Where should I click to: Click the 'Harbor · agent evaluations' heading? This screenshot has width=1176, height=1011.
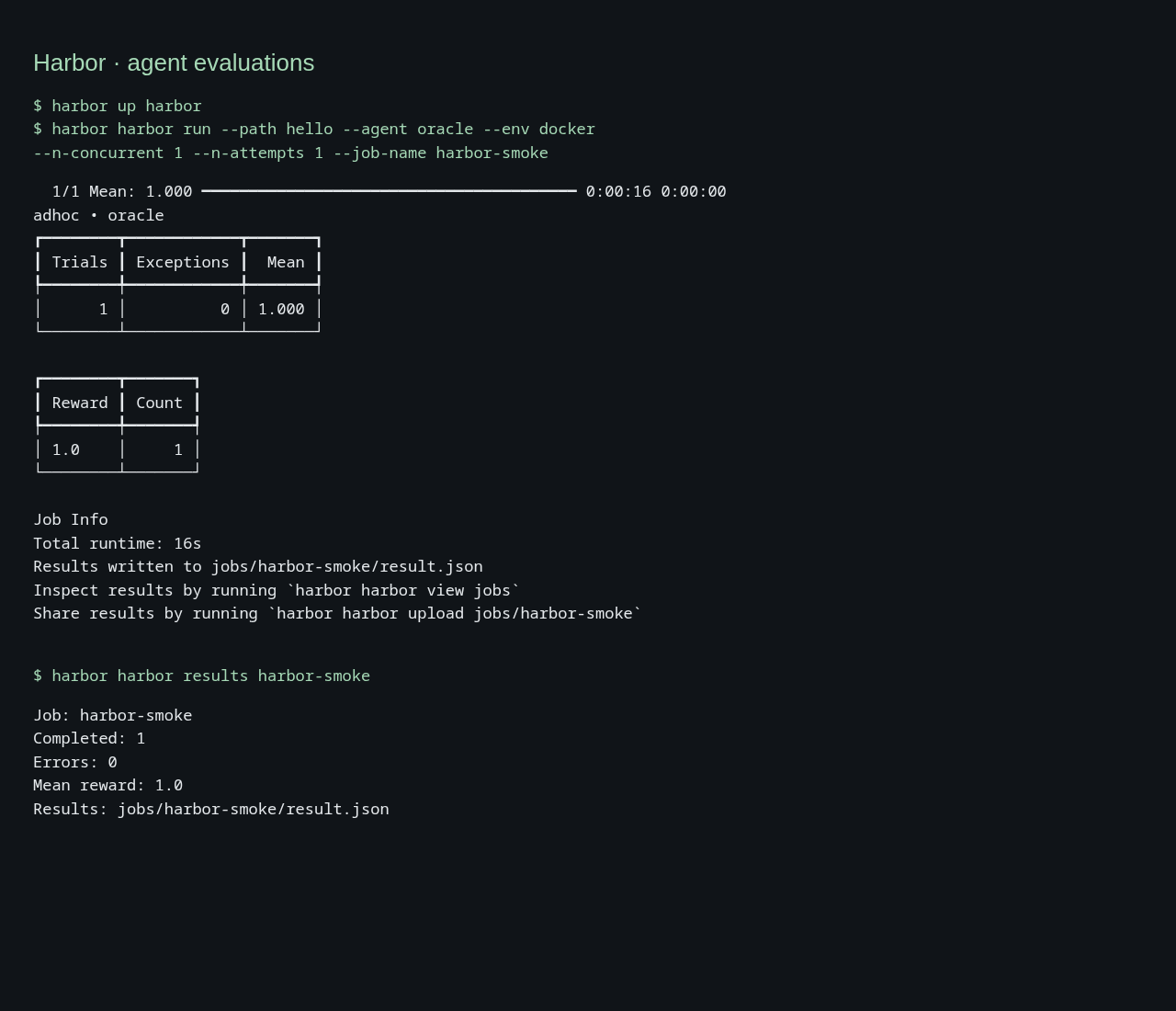(174, 62)
